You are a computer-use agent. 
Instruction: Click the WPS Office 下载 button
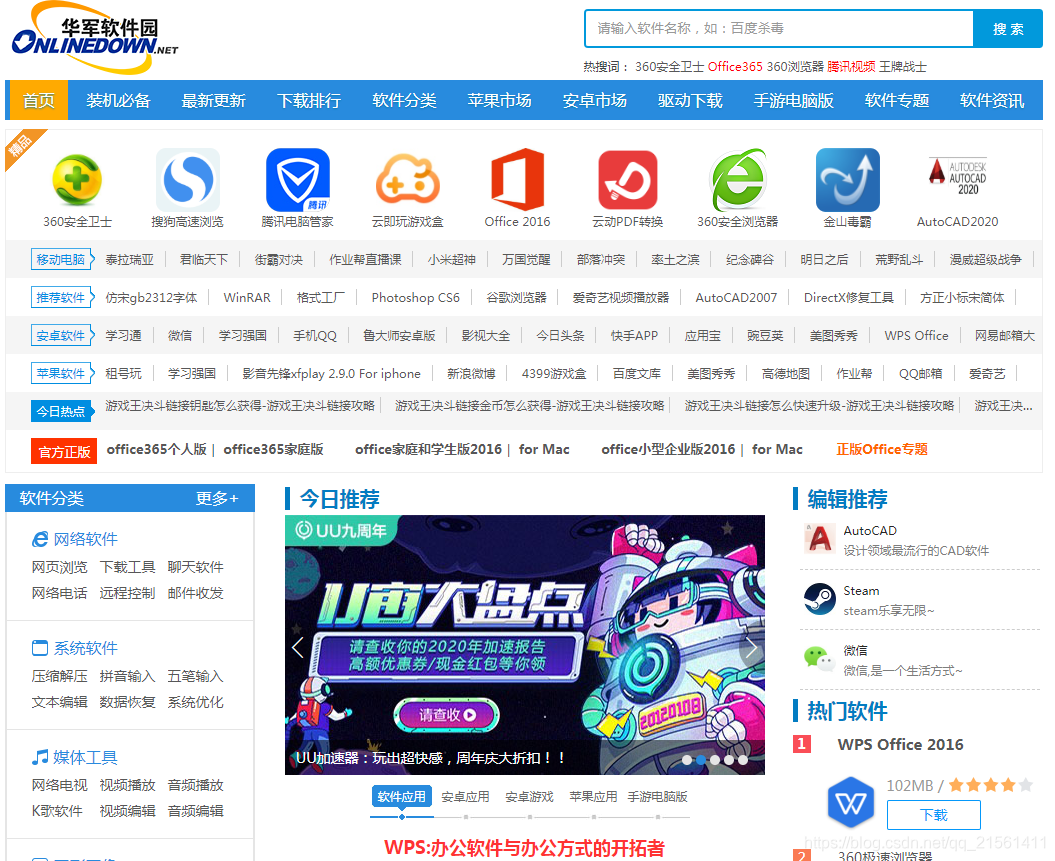click(x=933, y=815)
